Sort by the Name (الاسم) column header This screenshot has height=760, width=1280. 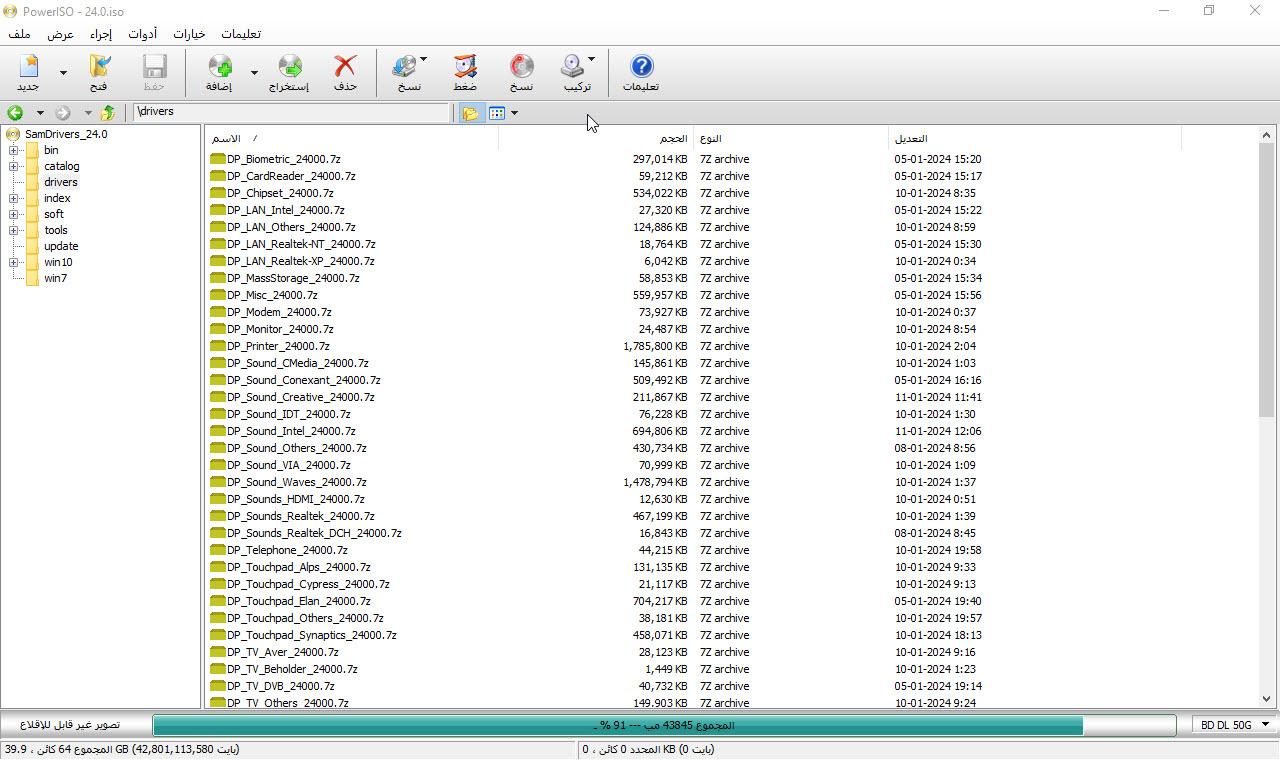tap(351, 138)
